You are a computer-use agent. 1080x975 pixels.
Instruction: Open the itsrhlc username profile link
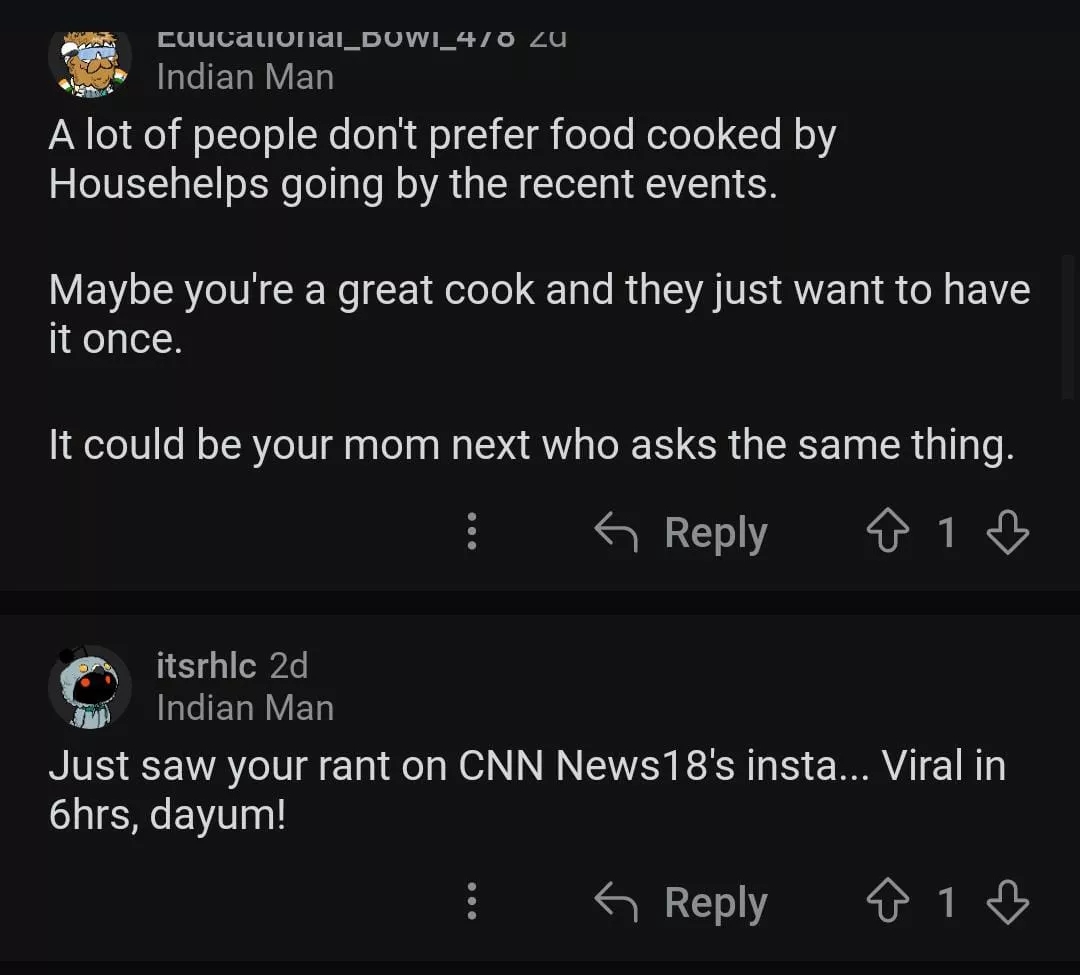pyautogui.click(x=206, y=665)
